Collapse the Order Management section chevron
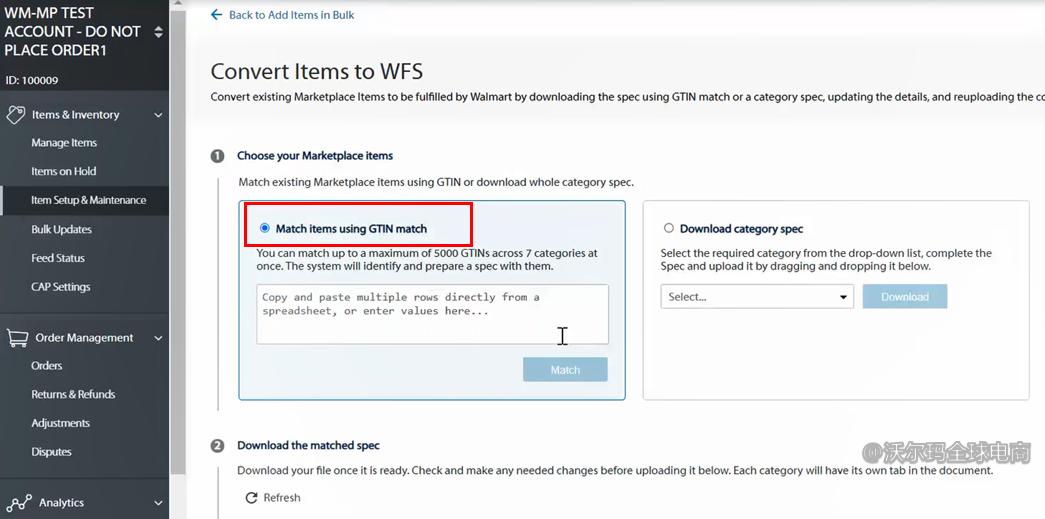 click(x=158, y=338)
